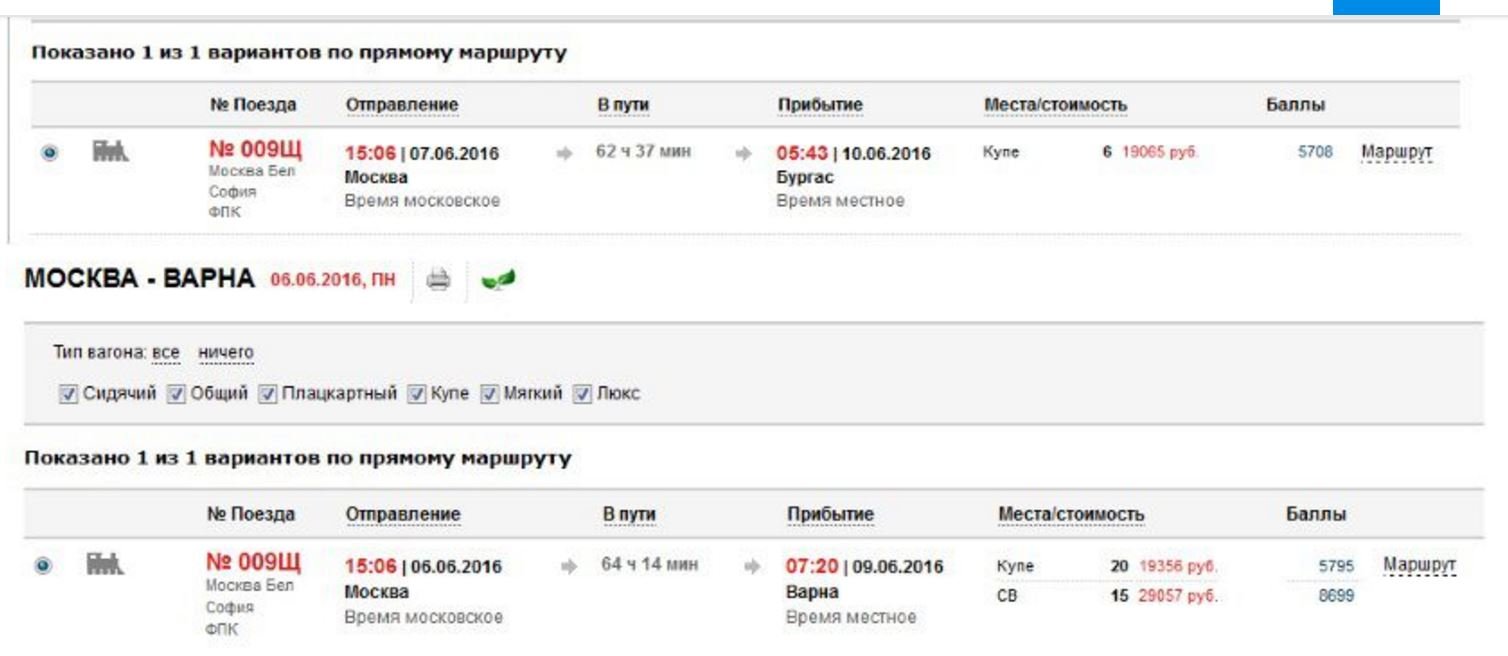Click the train icon in the Бургас row
The height and width of the screenshot is (656, 1508).
tap(109, 152)
